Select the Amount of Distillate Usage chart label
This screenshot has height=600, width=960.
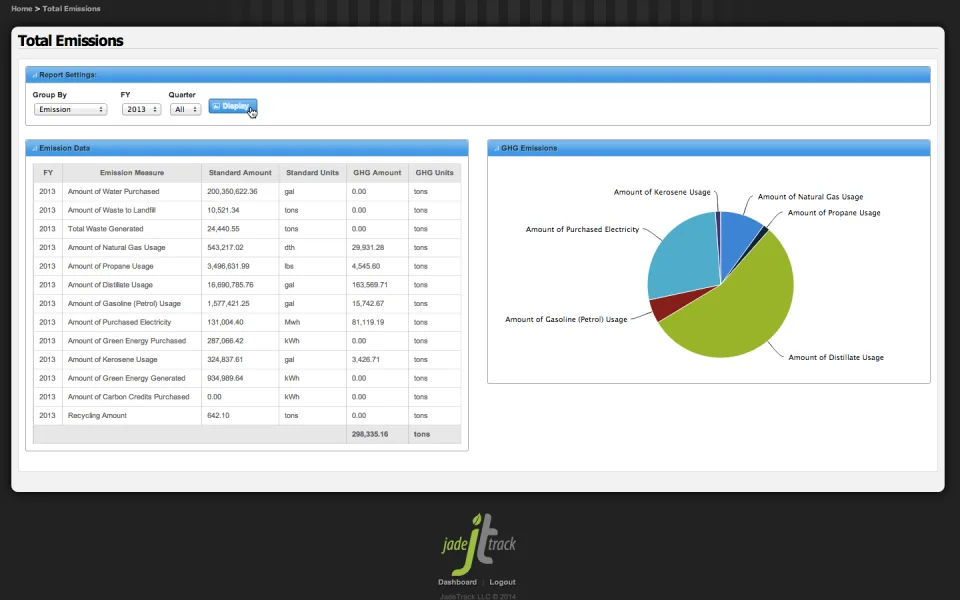pyautogui.click(x=836, y=358)
